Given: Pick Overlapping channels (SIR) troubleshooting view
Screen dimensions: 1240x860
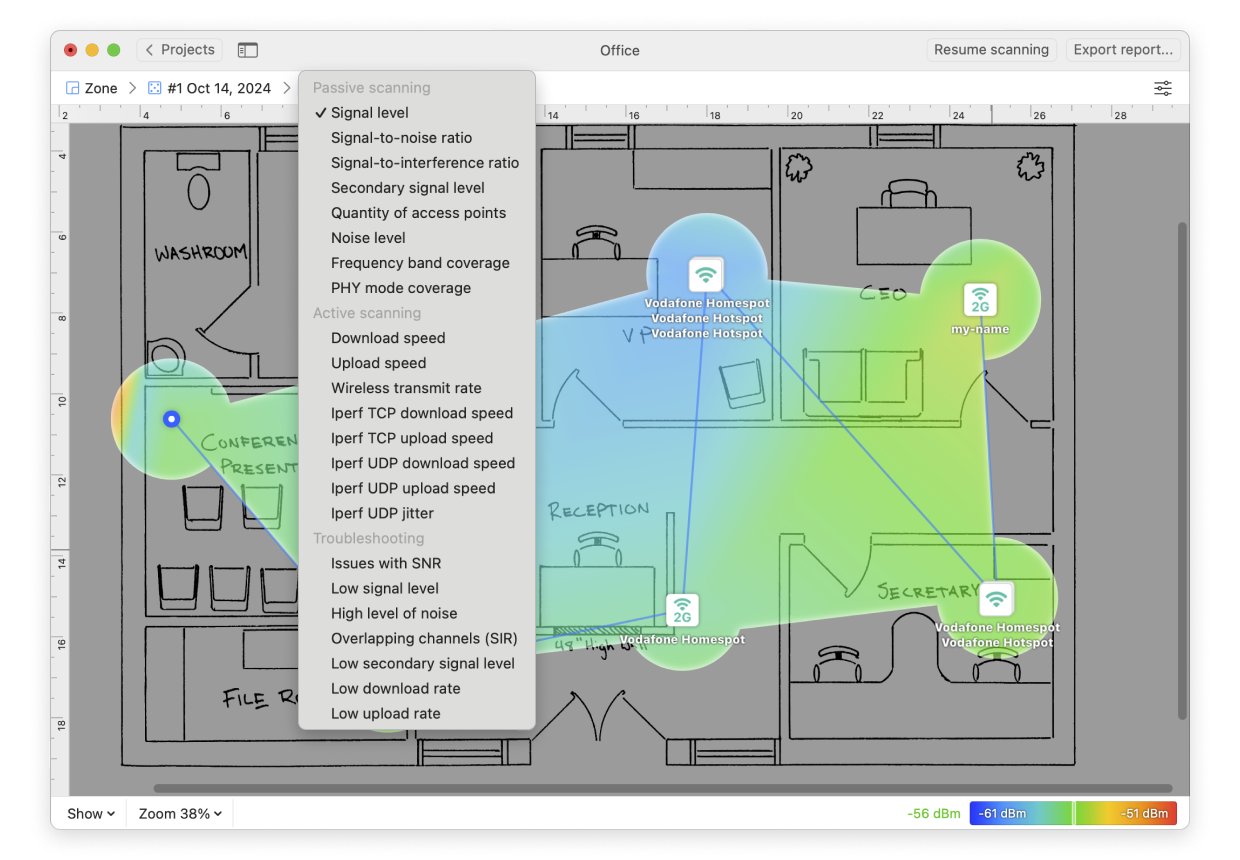Looking at the screenshot, I should [424, 638].
